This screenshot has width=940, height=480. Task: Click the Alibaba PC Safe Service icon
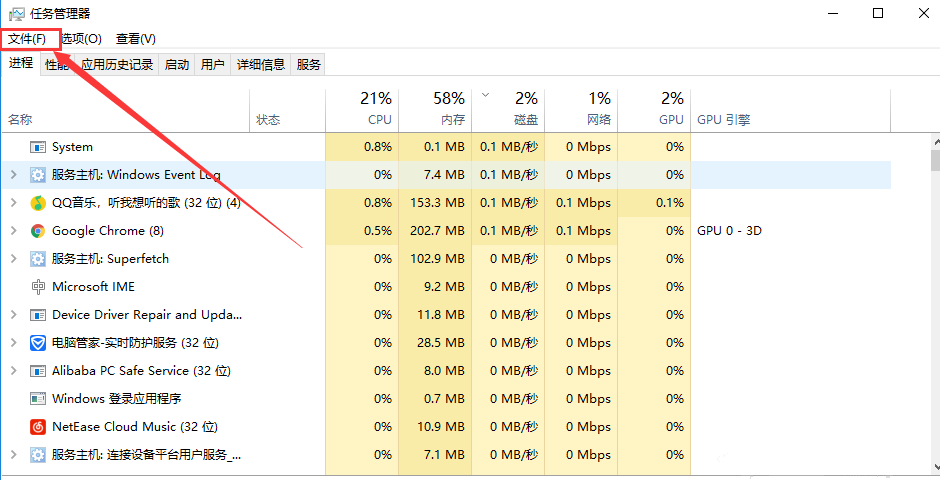(x=38, y=371)
